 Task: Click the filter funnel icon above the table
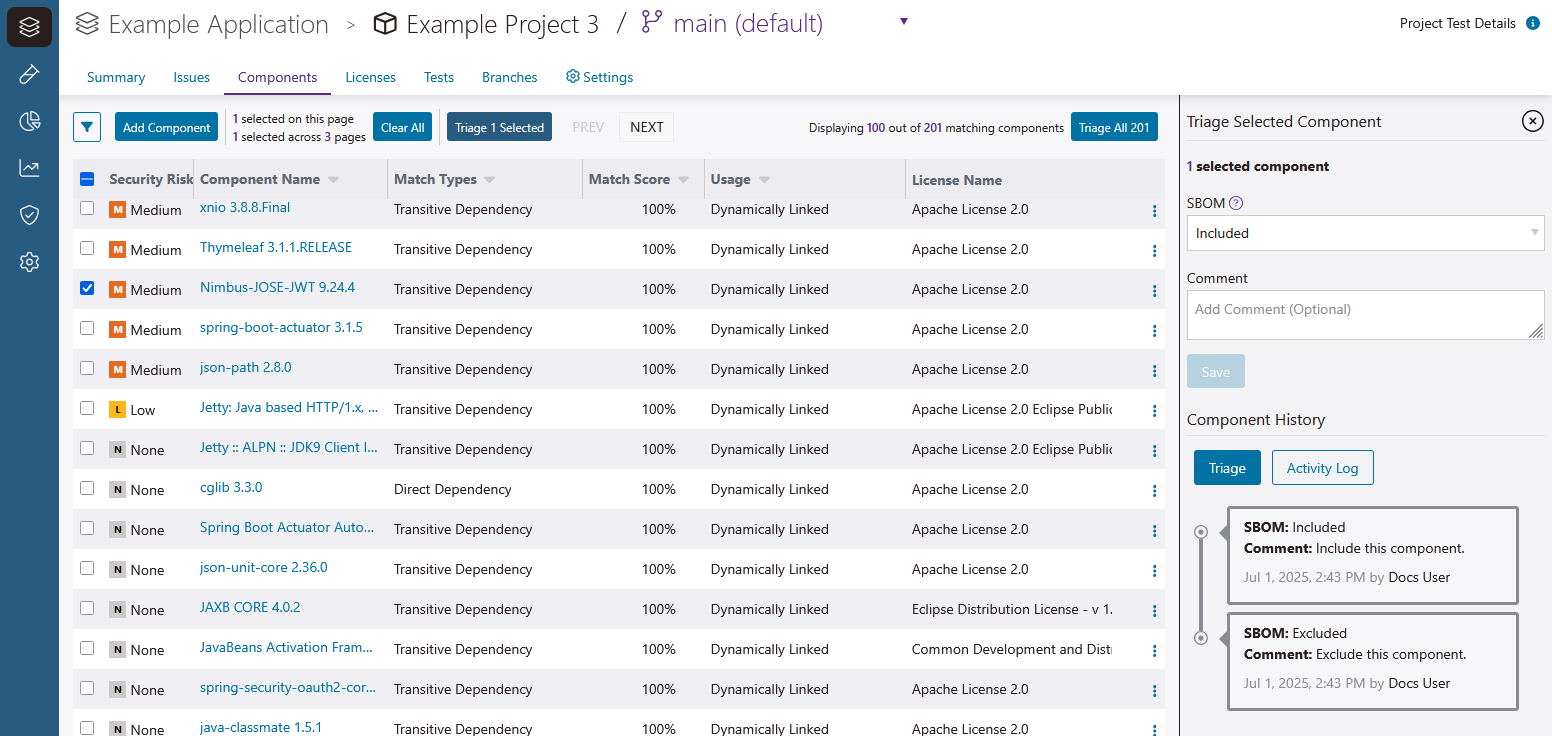(x=87, y=127)
